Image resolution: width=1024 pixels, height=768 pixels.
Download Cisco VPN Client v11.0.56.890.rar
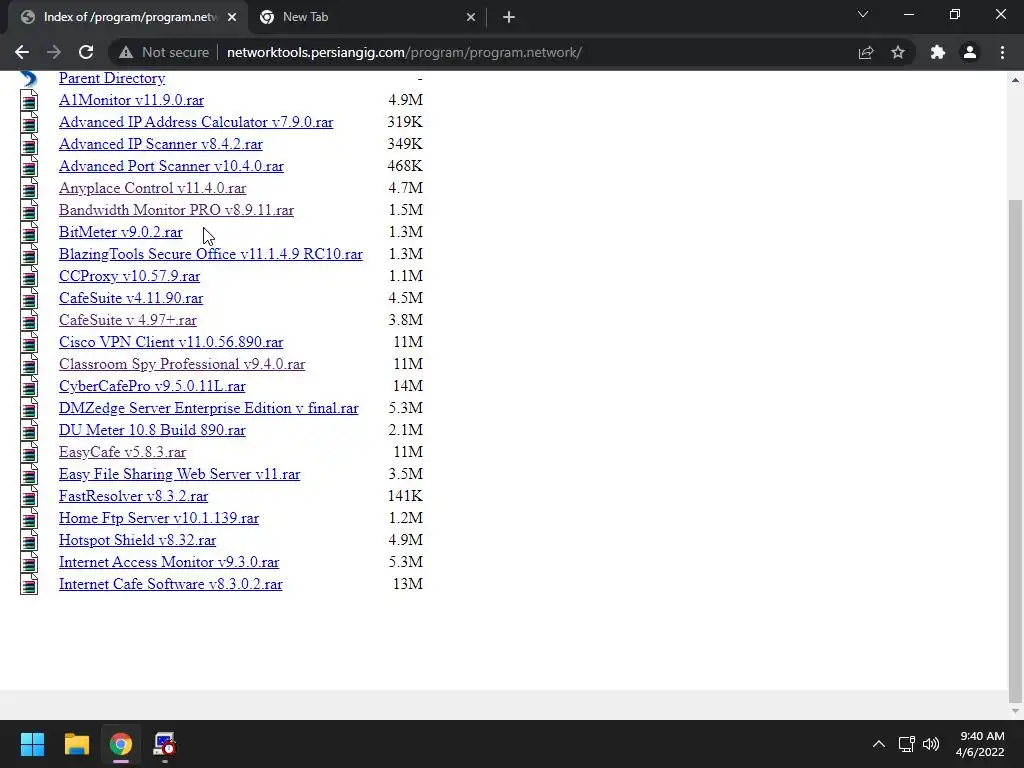tap(171, 342)
